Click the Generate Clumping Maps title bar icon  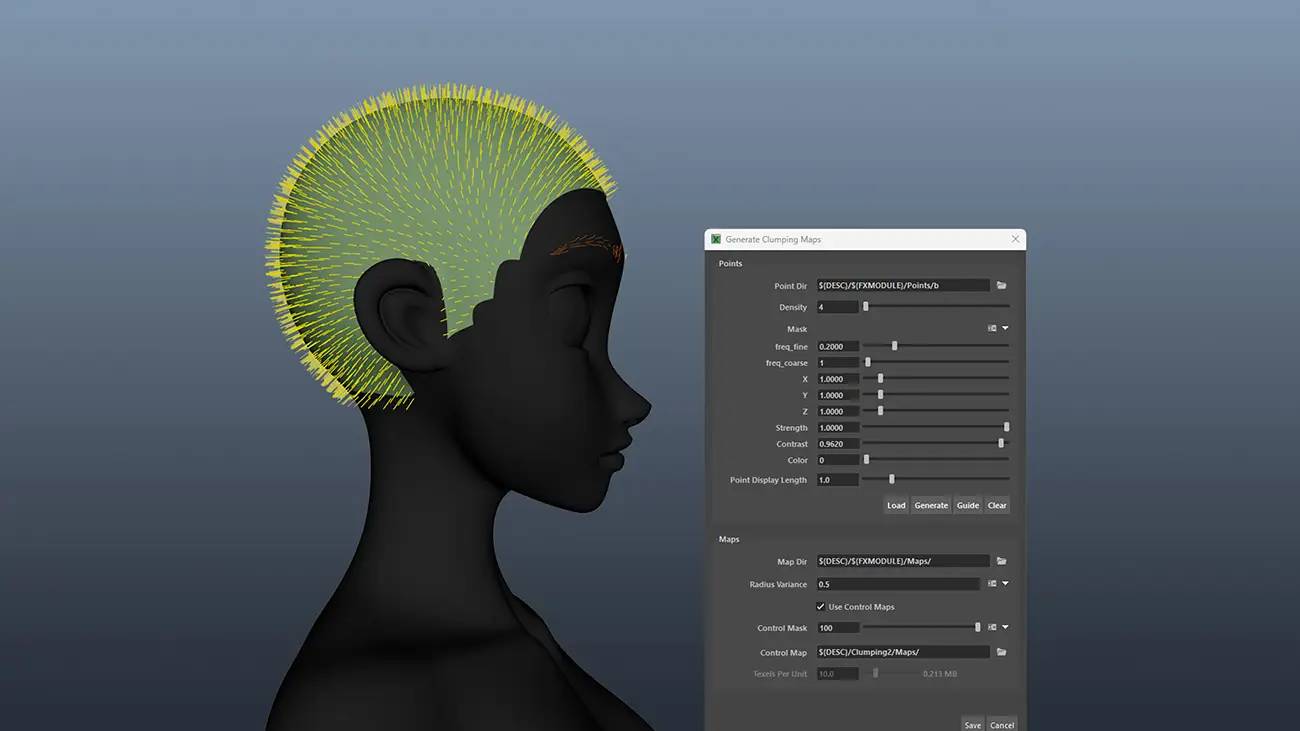point(715,239)
